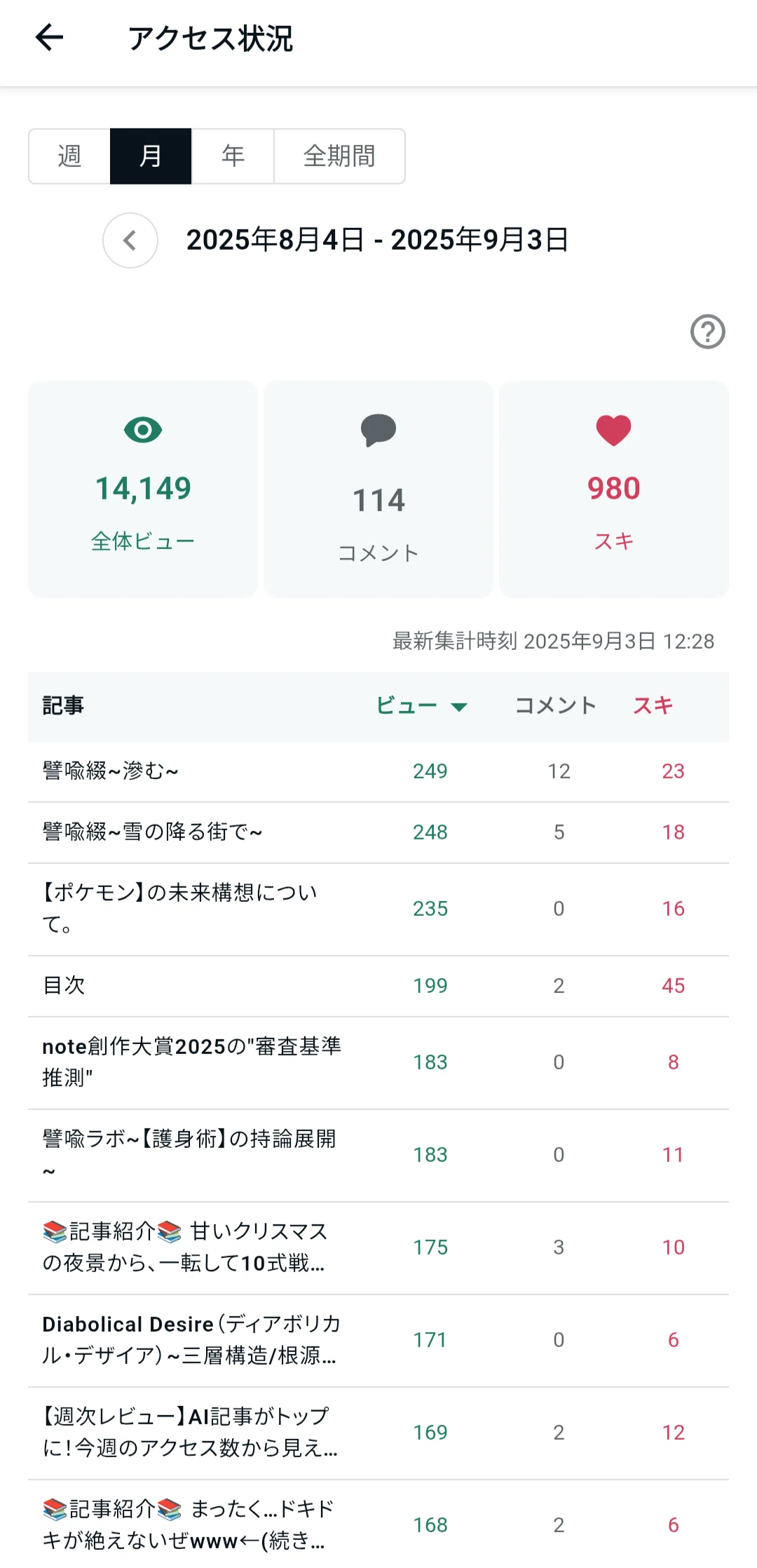Image resolution: width=757 pixels, height=1568 pixels.
Task: Open article 譬喩綴~雪の降る街で~
Action: click(378, 832)
